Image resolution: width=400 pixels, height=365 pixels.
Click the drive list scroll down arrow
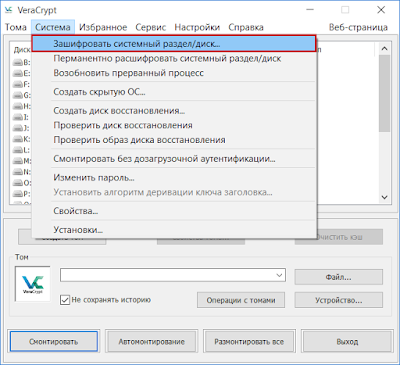pos(384,197)
